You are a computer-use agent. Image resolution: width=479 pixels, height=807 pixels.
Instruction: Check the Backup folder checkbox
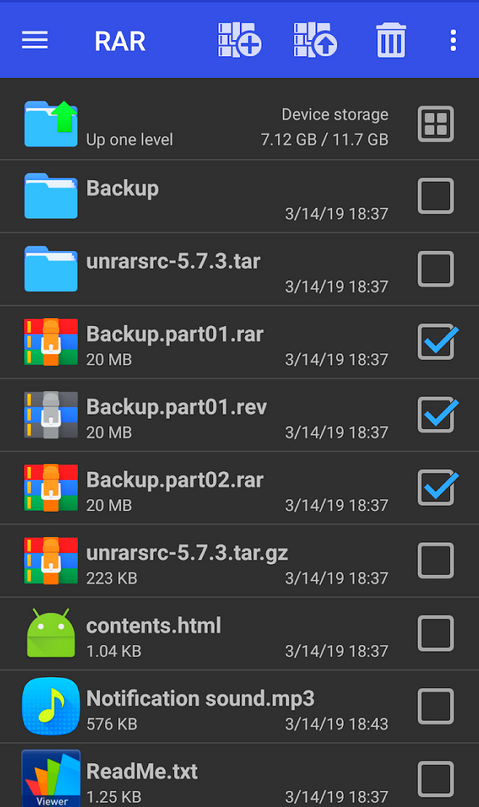coord(436,196)
